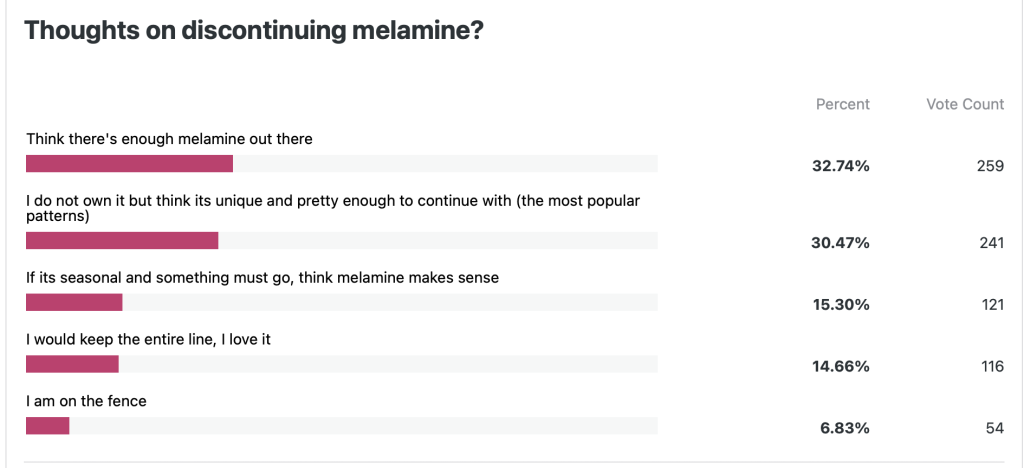Click the poll title about discontinuing melamine
This screenshot has height=468, width=1024.
(x=254, y=30)
